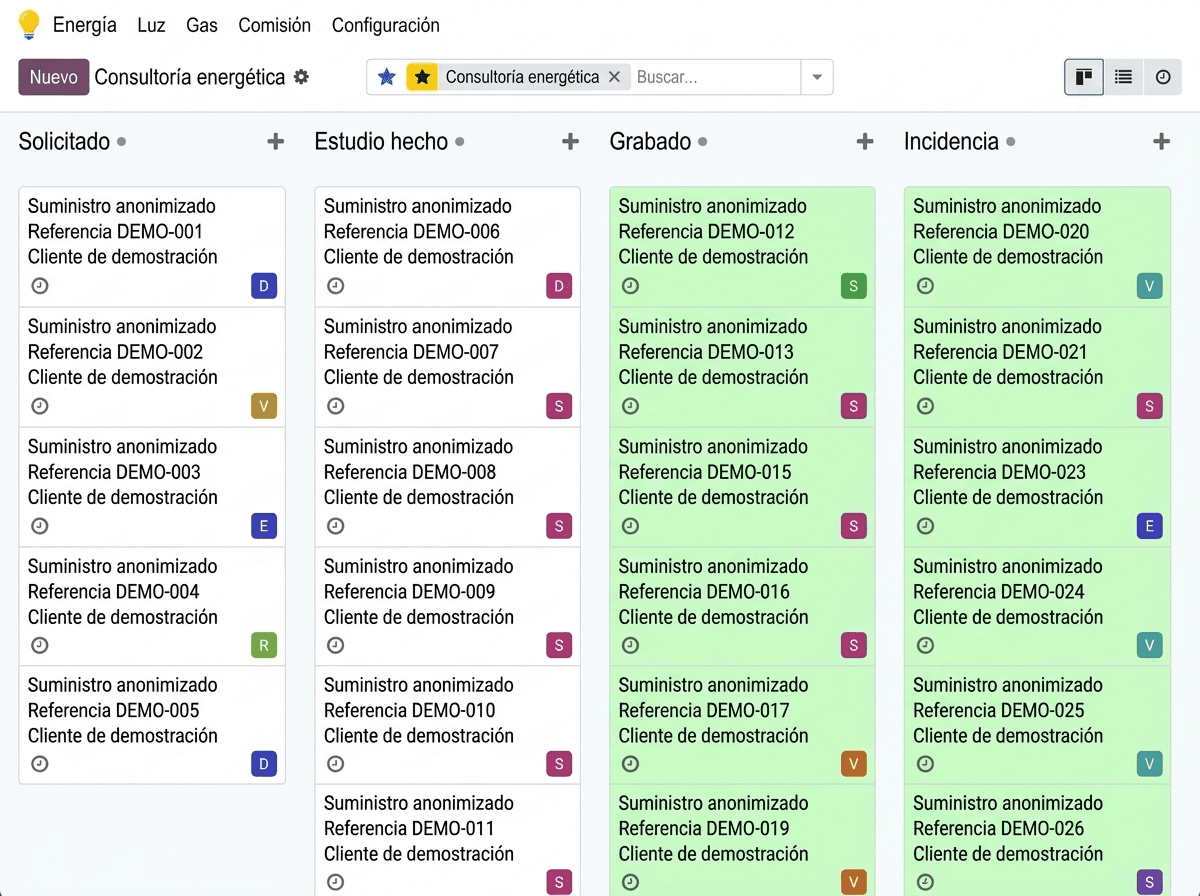Open the Solicitado column title

click(64, 142)
